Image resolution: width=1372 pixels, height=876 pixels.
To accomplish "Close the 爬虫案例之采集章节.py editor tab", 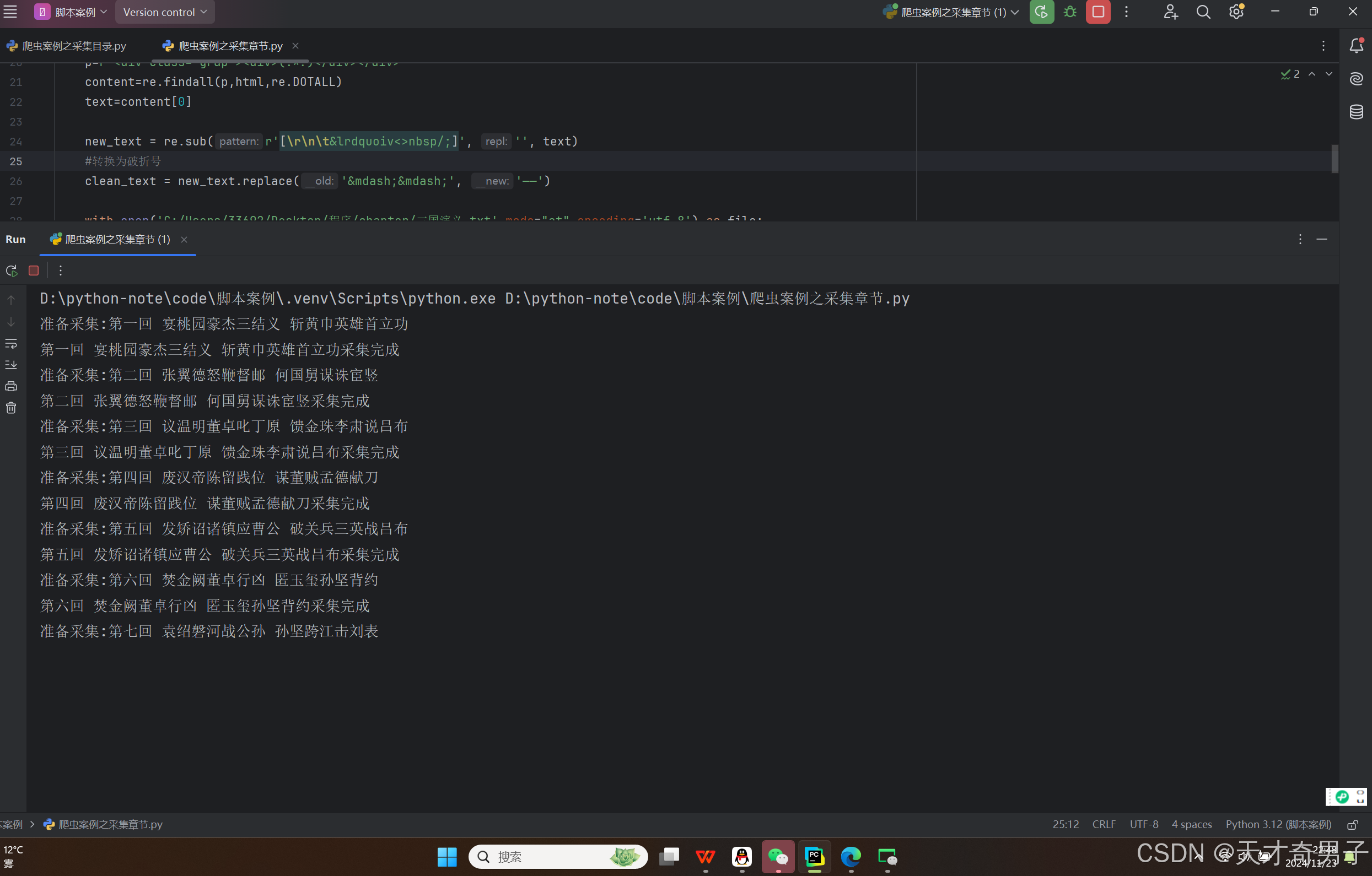I will [295, 46].
